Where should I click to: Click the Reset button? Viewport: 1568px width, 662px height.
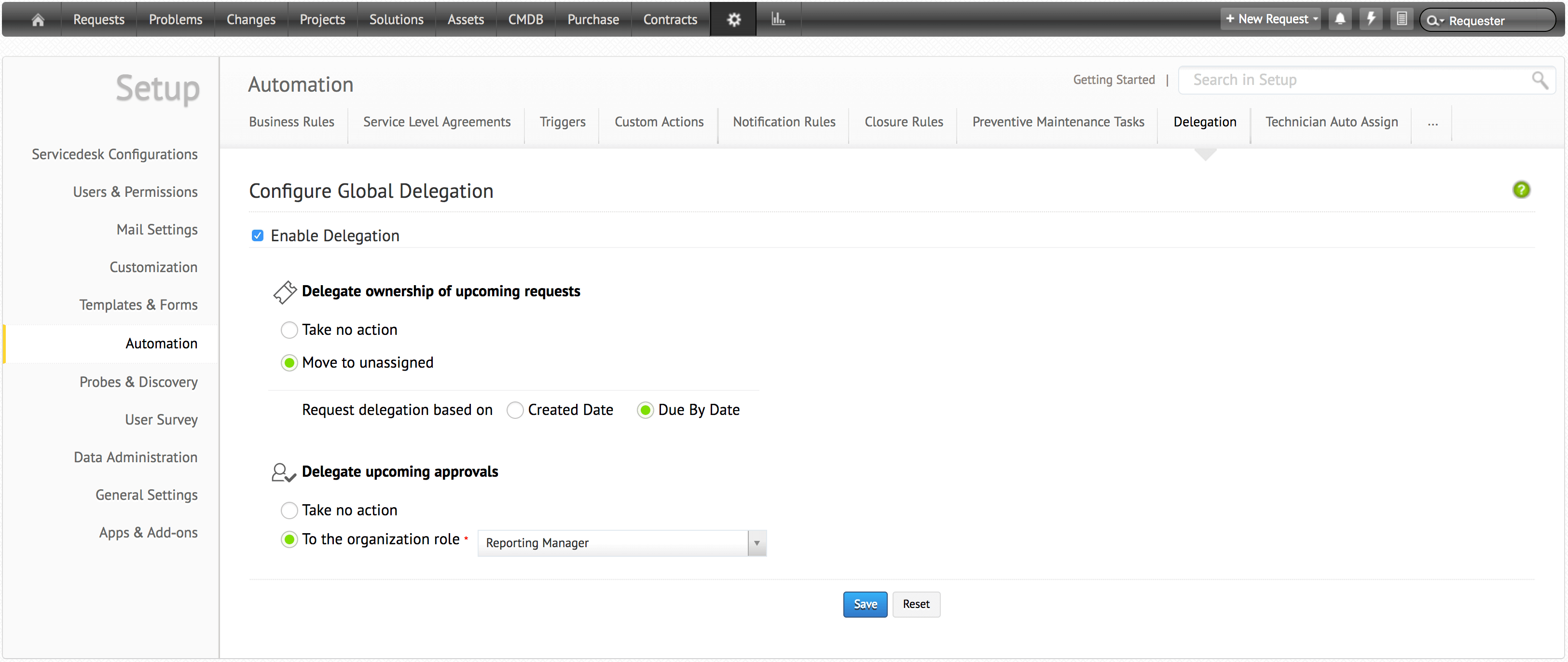916,605
